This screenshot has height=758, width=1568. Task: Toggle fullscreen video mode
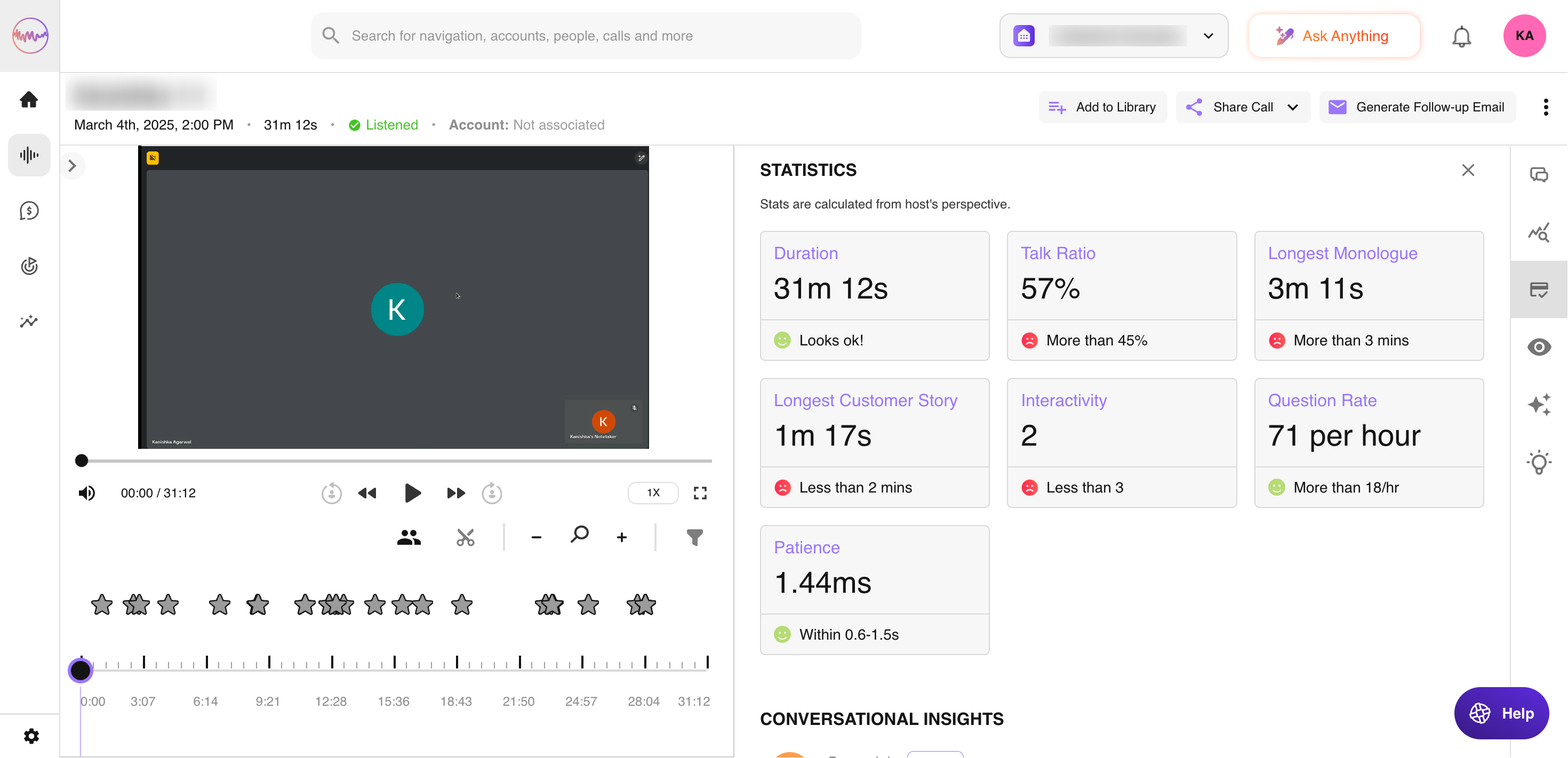pos(700,493)
